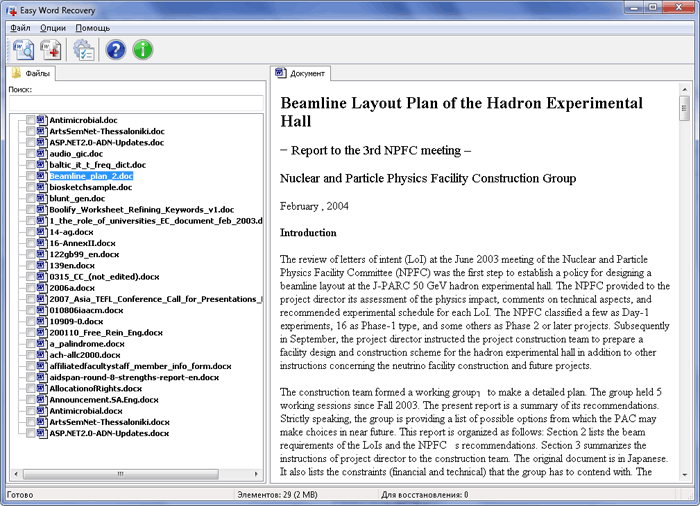This screenshot has height=506, width=700.
Task: Click the 'February , 2004' date line
Action: click(314, 206)
